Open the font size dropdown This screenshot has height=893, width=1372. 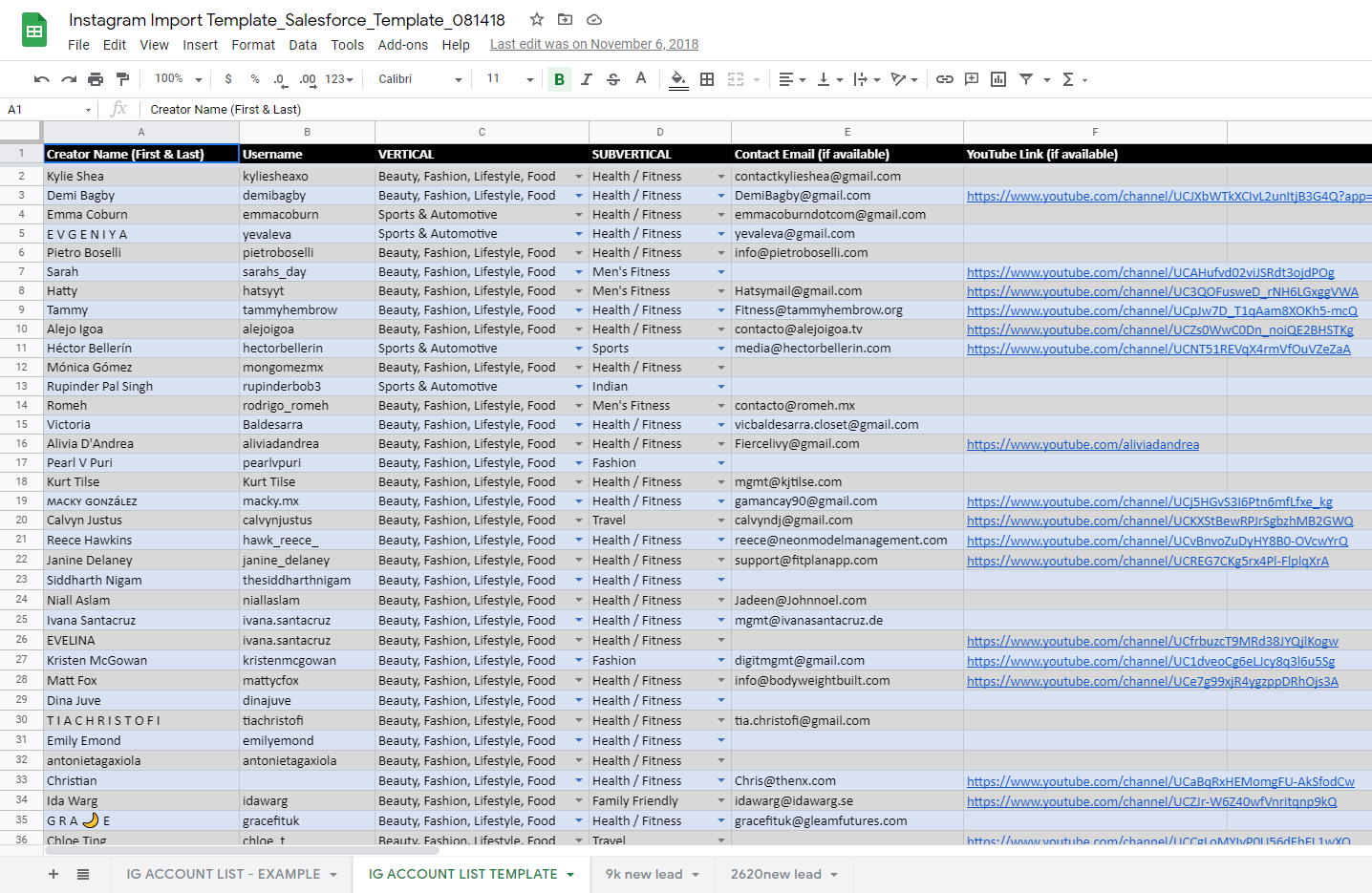click(x=509, y=79)
